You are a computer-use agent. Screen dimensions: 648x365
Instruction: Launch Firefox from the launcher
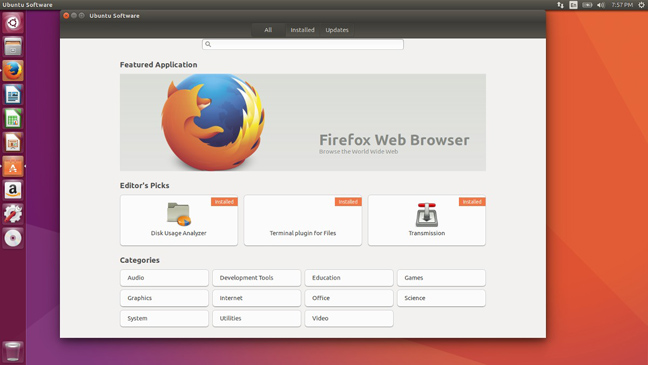13,70
